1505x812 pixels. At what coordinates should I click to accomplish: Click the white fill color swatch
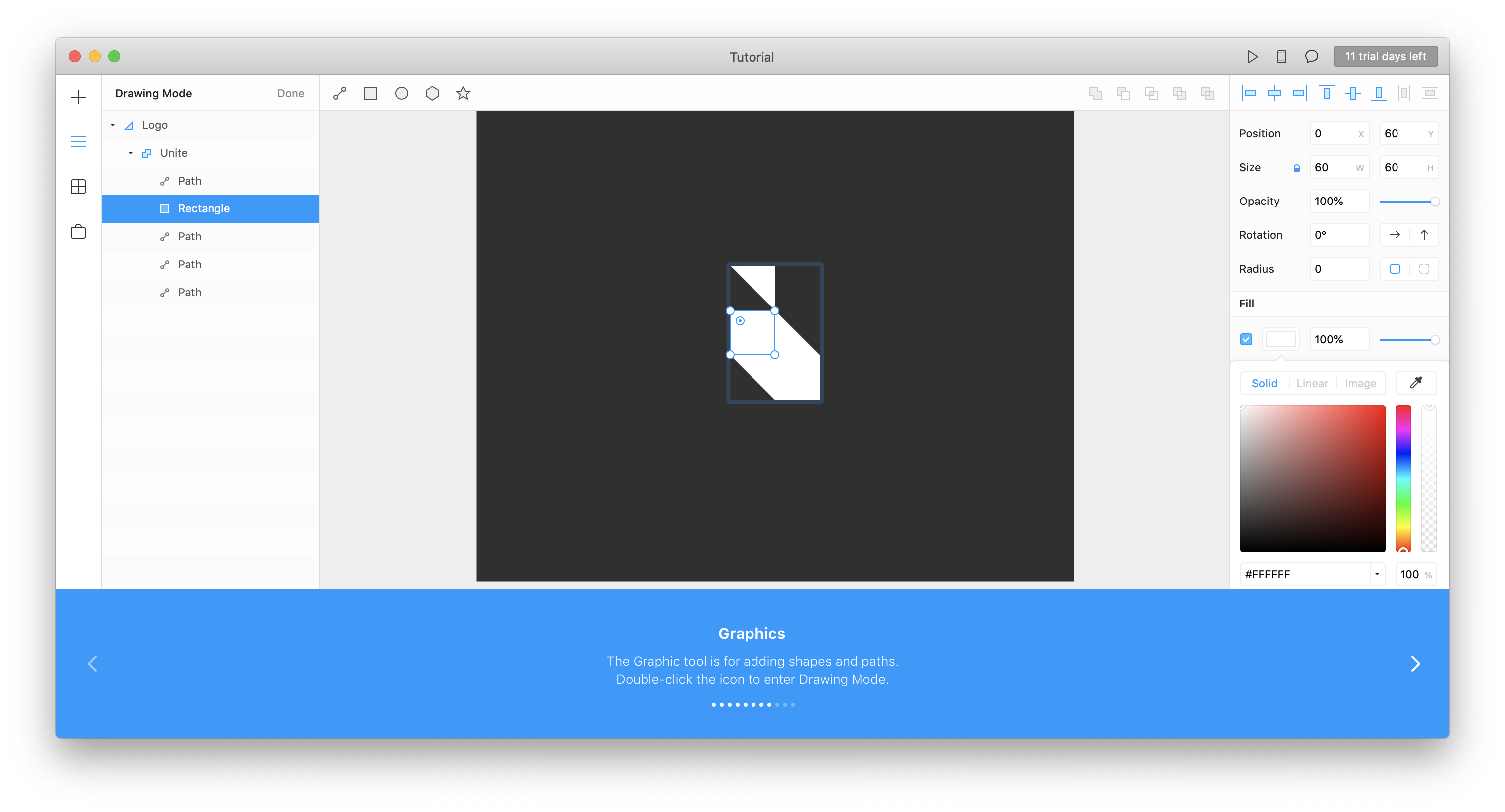(x=1281, y=339)
